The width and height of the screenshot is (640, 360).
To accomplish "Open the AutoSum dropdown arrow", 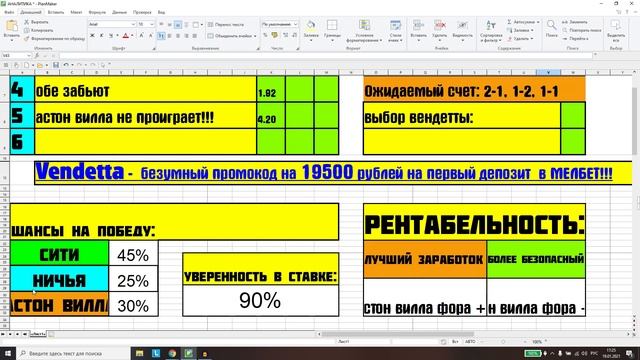I will 538,22.
